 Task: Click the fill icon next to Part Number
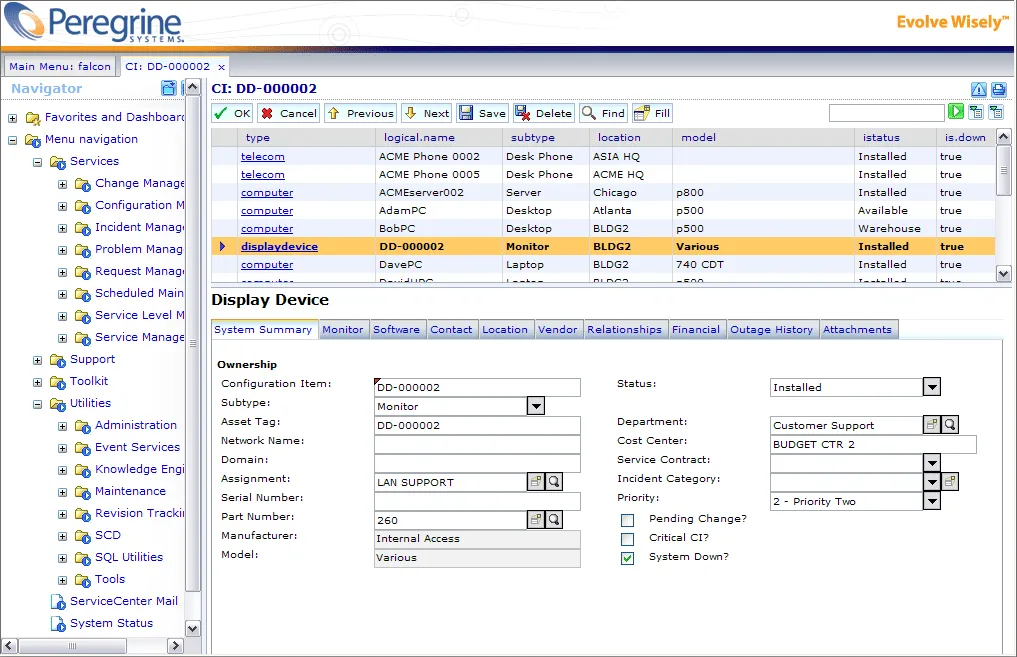[x=536, y=520]
